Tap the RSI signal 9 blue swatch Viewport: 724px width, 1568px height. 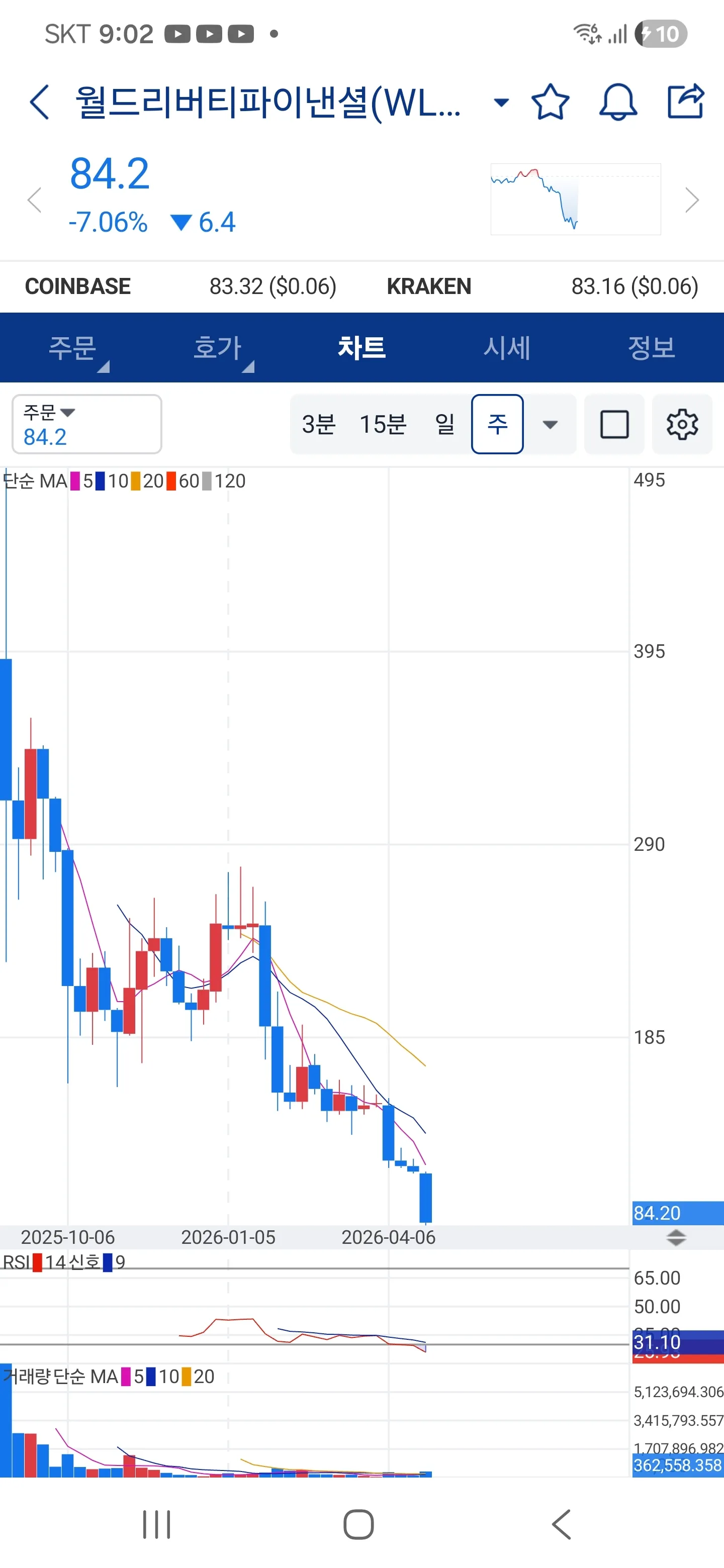tap(108, 1262)
